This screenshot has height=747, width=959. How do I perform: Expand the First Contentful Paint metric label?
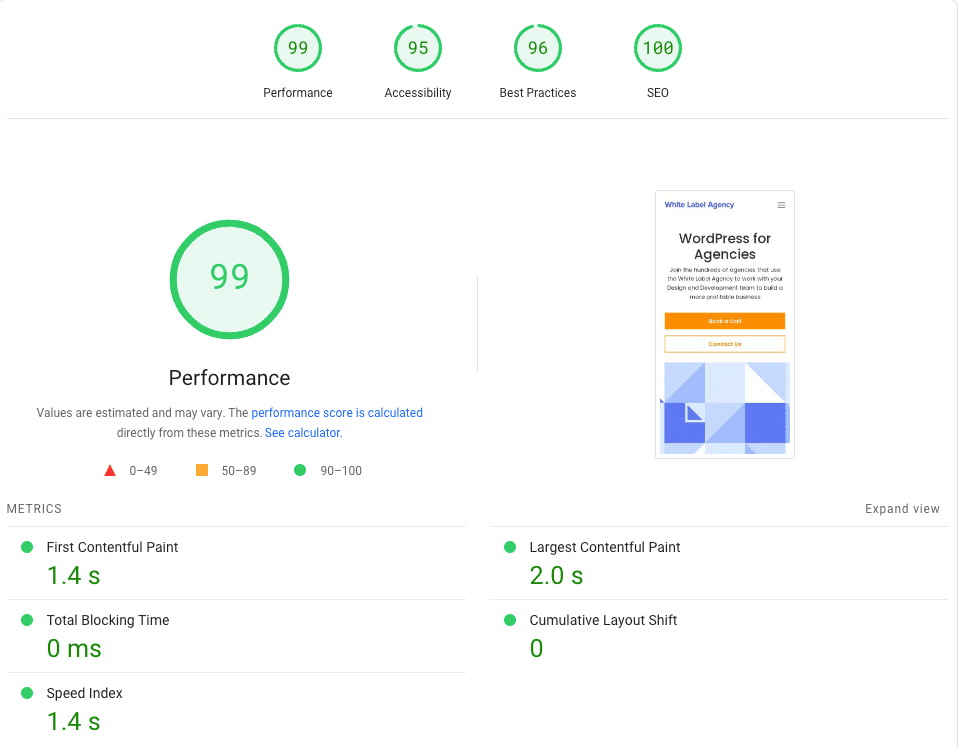tap(112, 547)
